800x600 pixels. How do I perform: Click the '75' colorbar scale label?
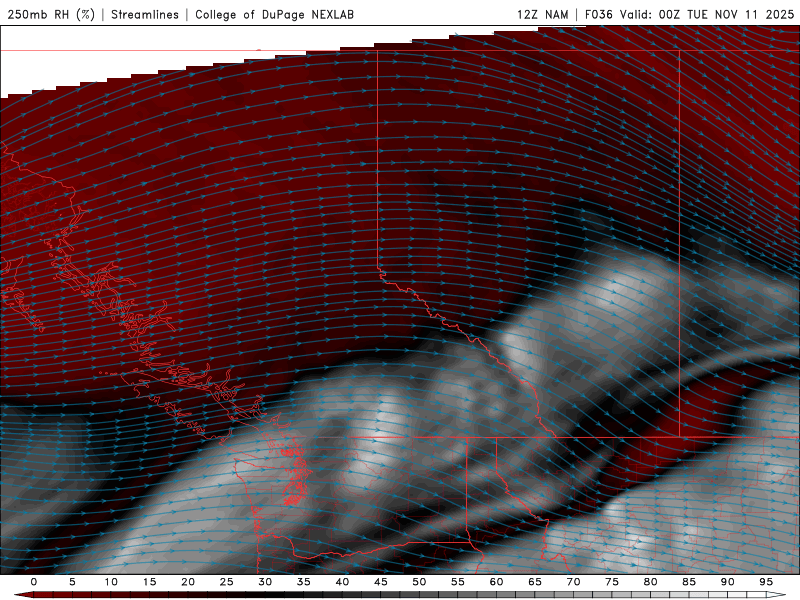(x=612, y=582)
